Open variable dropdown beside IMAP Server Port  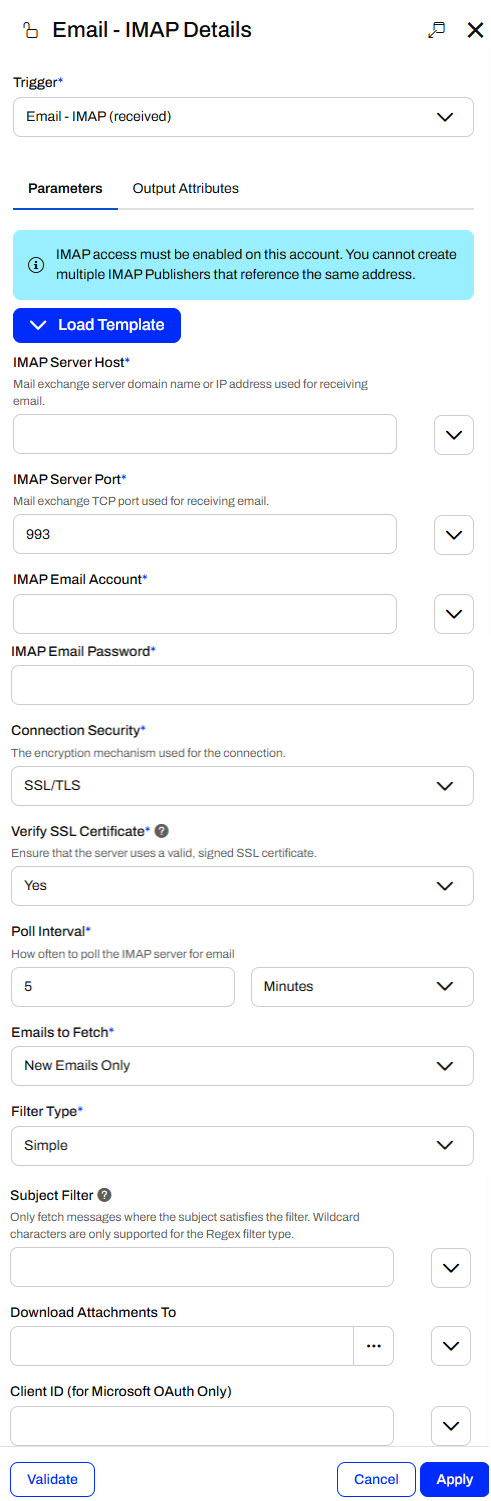[454, 535]
